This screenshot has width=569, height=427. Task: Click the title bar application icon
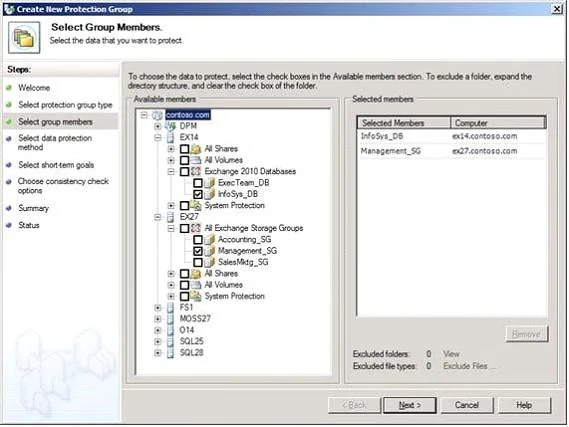tap(9, 9)
